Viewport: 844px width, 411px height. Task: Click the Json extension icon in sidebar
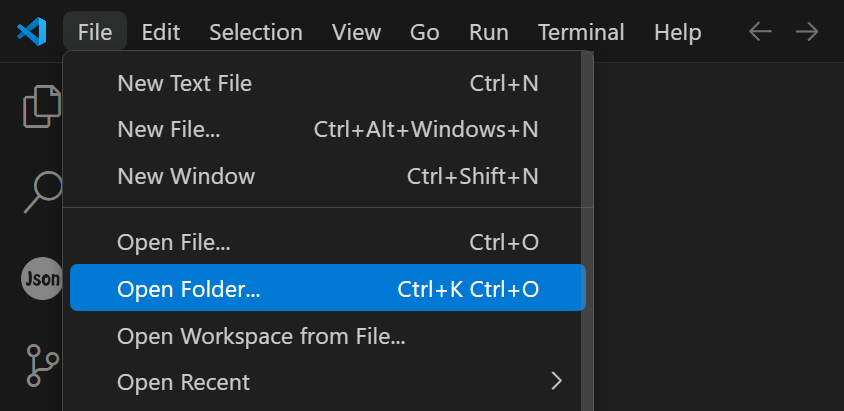(41, 279)
